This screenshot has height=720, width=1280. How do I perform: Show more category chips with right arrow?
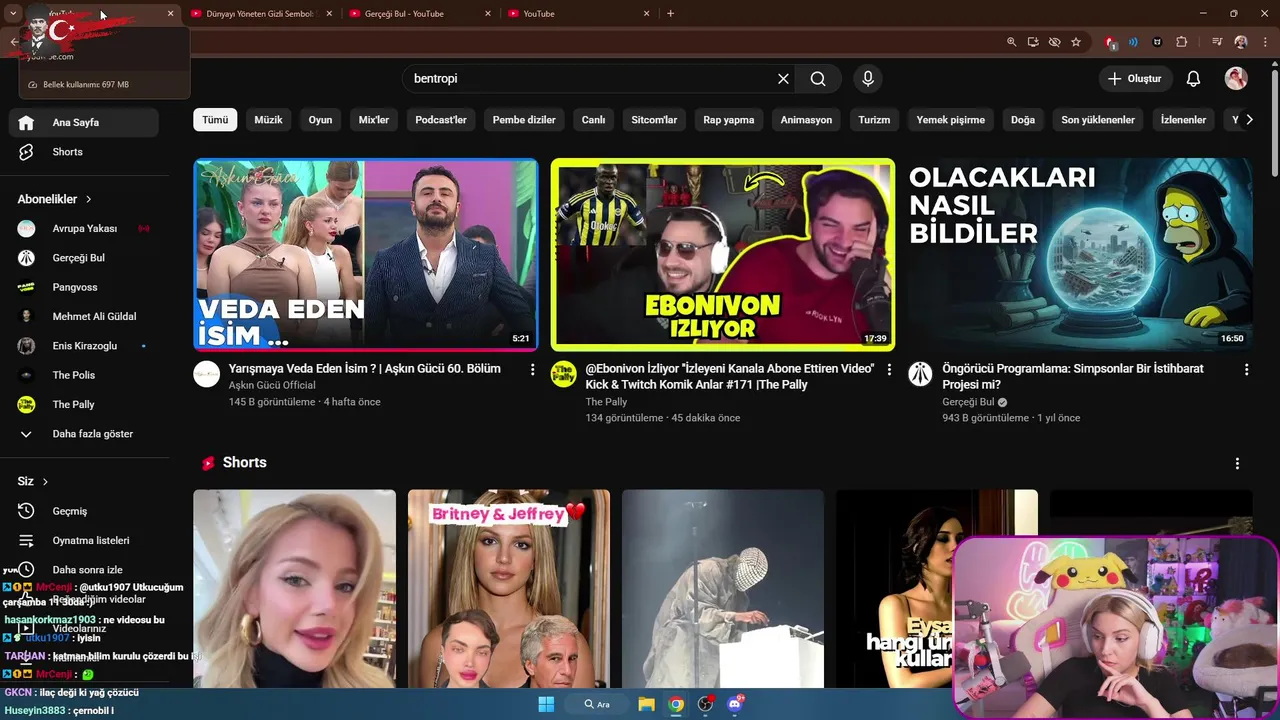point(1249,119)
